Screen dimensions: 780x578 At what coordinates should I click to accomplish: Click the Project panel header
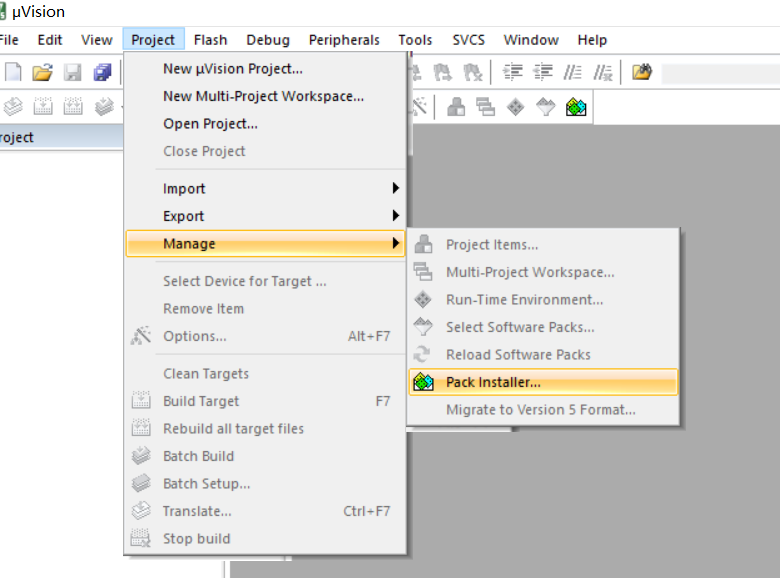point(61,137)
